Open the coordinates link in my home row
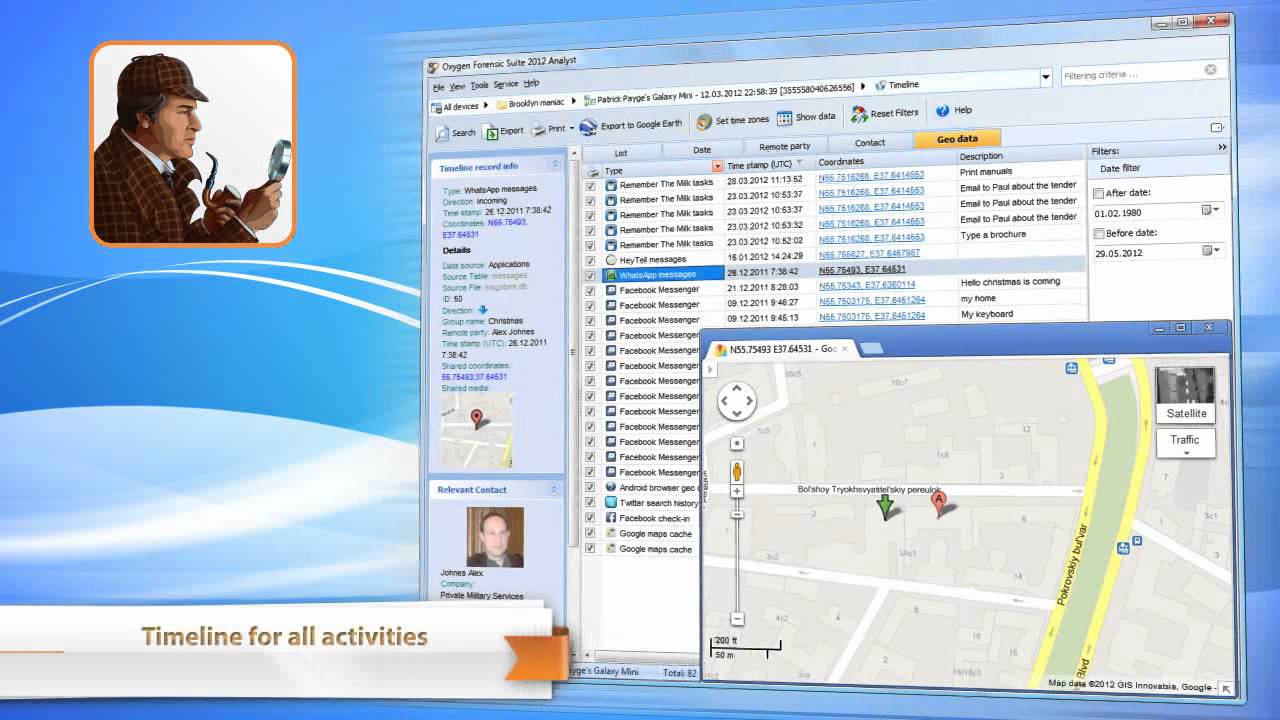 [871, 300]
